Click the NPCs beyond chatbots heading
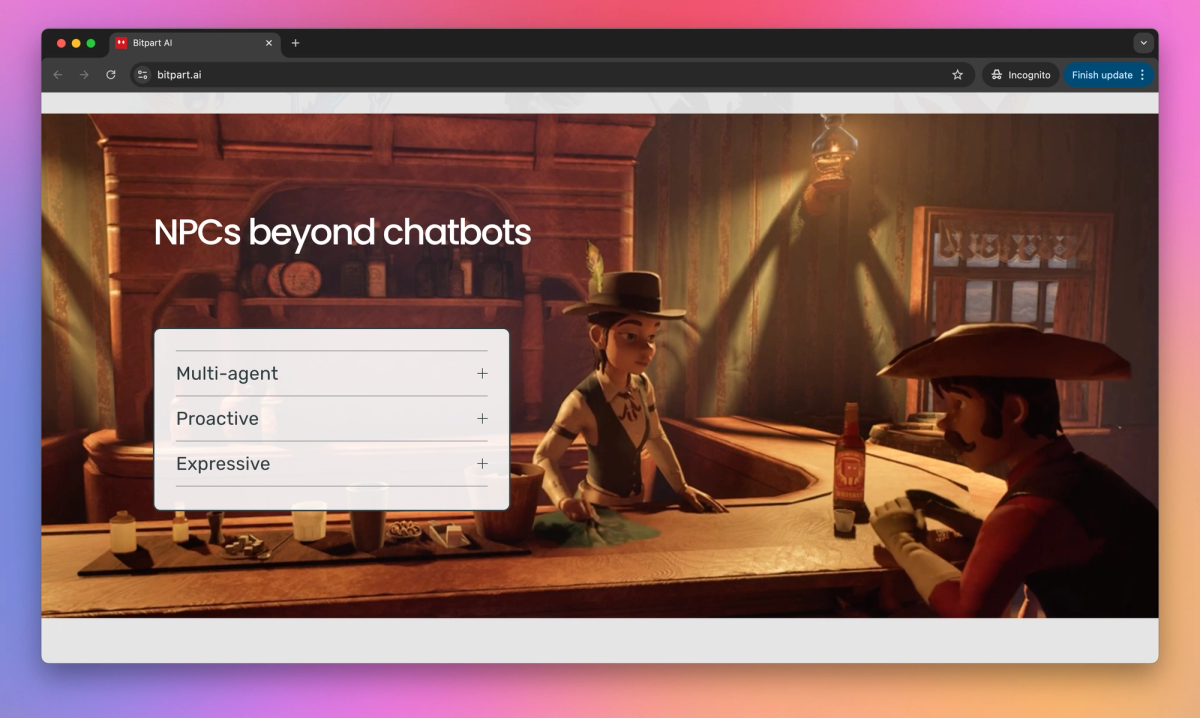1200x718 pixels. (x=342, y=232)
